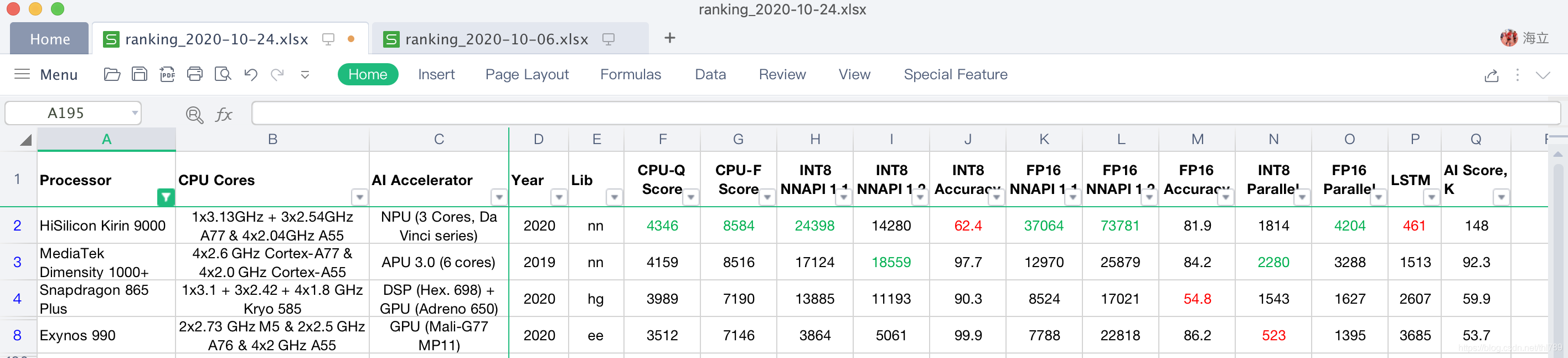The image size is (1568, 358).
Task: Click the Menu label
Action: click(x=59, y=75)
